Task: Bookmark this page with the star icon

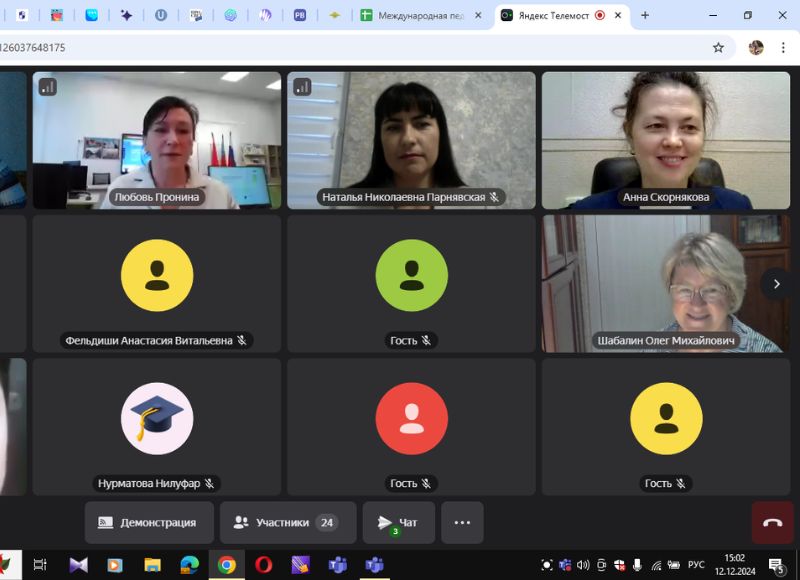Action: [x=718, y=47]
